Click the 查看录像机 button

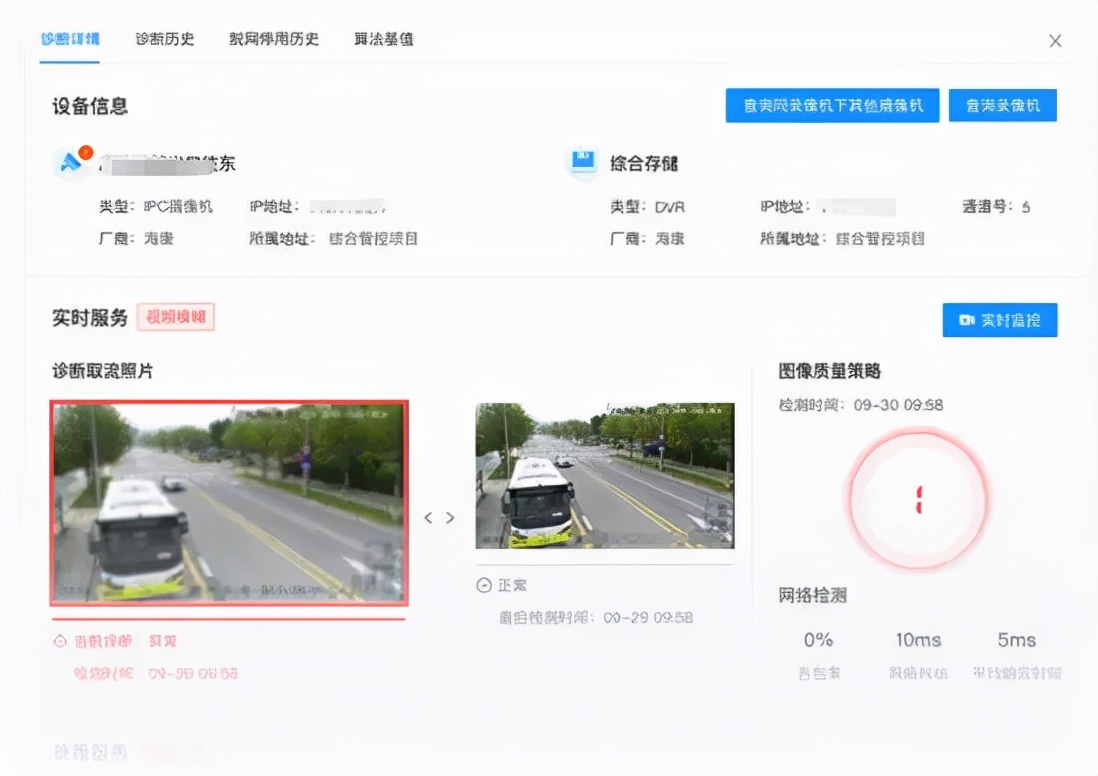click(1003, 106)
